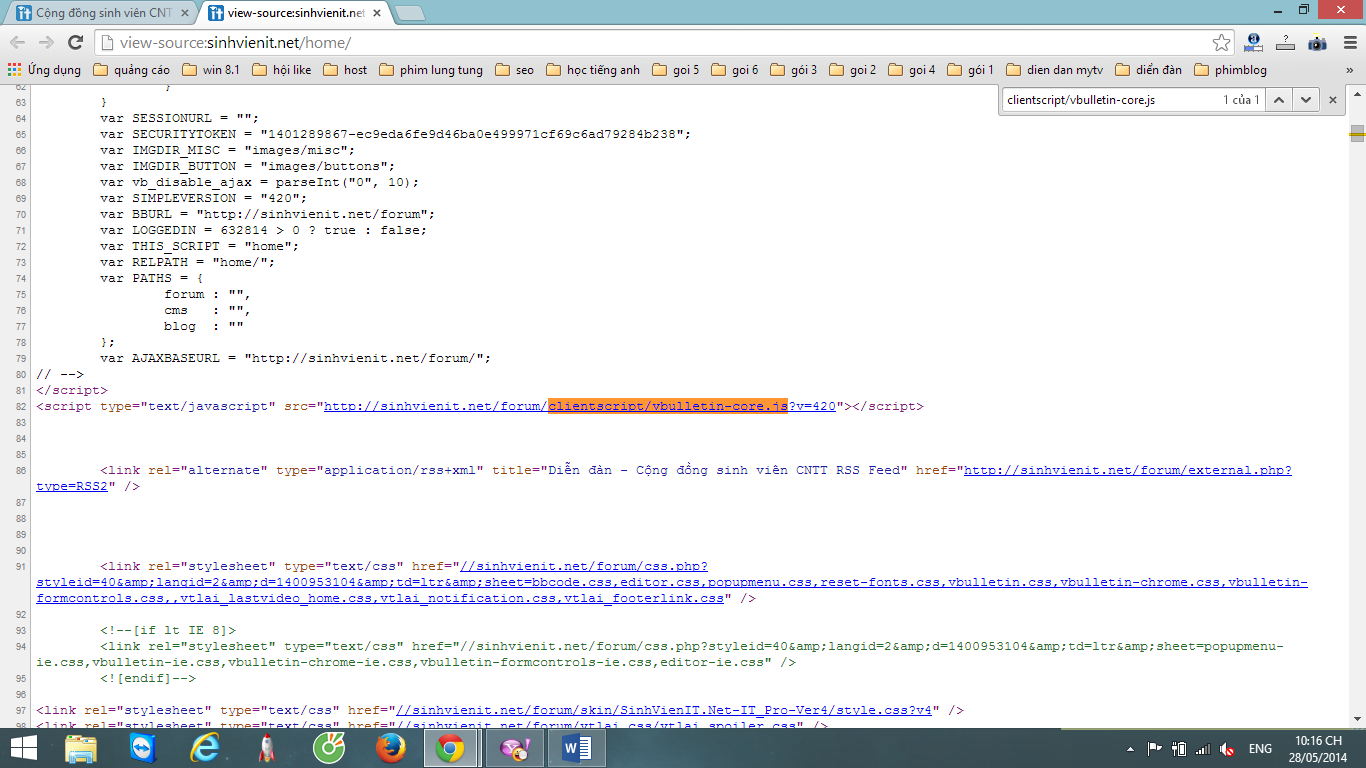This screenshot has height=768, width=1366.
Task: Select the view-source:sinhvienit.net tab
Action: tap(290, 13)
